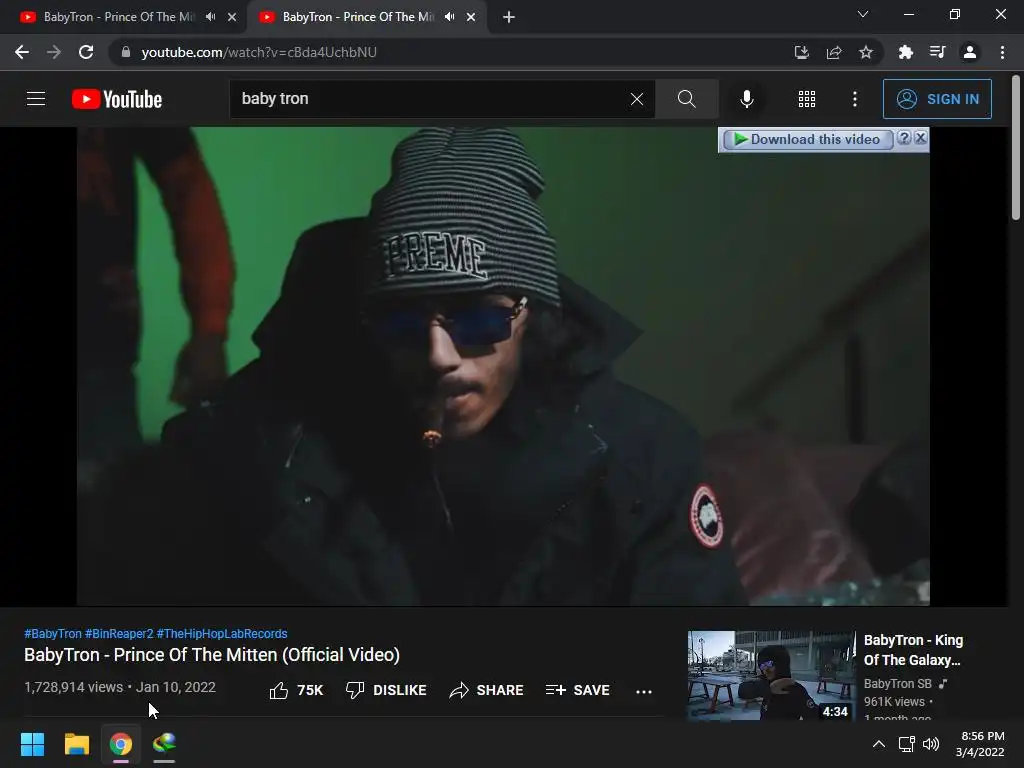Close the Download this video overlay

(921, 138)
